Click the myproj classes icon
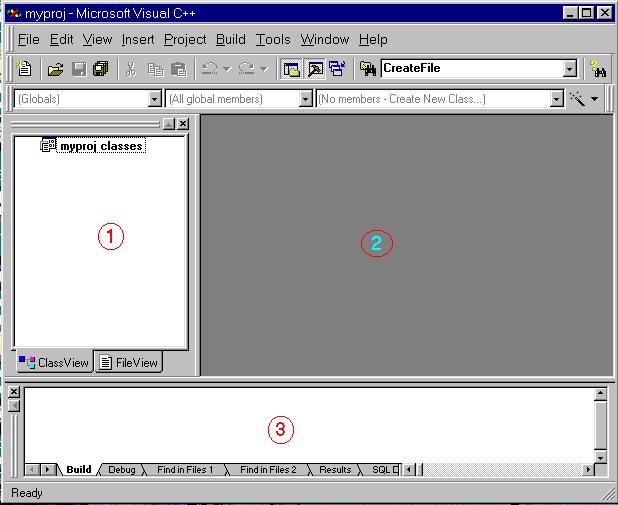Image resolution: width=618 pixels, height=505 pixels. point(48,145)
